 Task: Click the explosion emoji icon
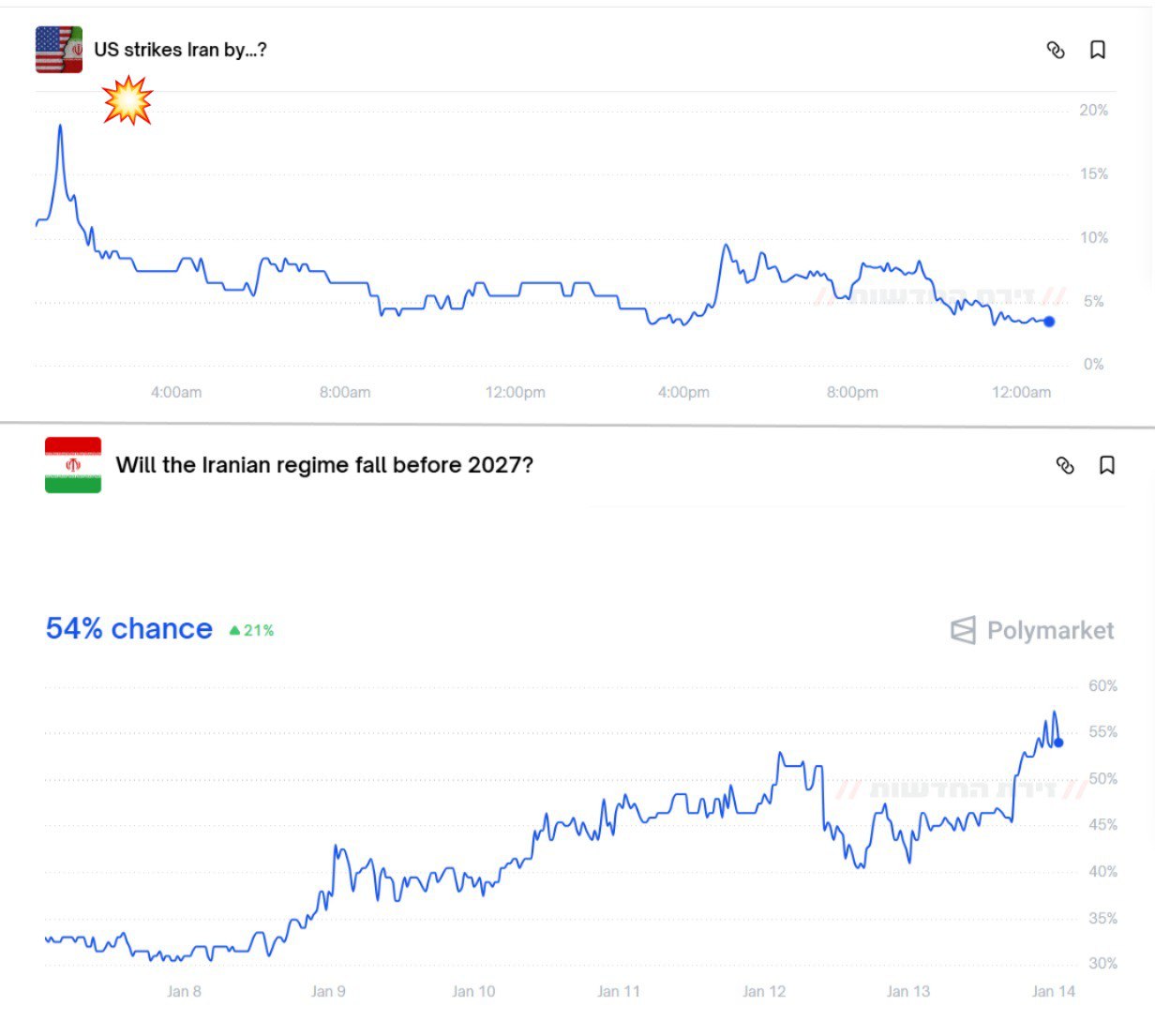click(127, 100)
